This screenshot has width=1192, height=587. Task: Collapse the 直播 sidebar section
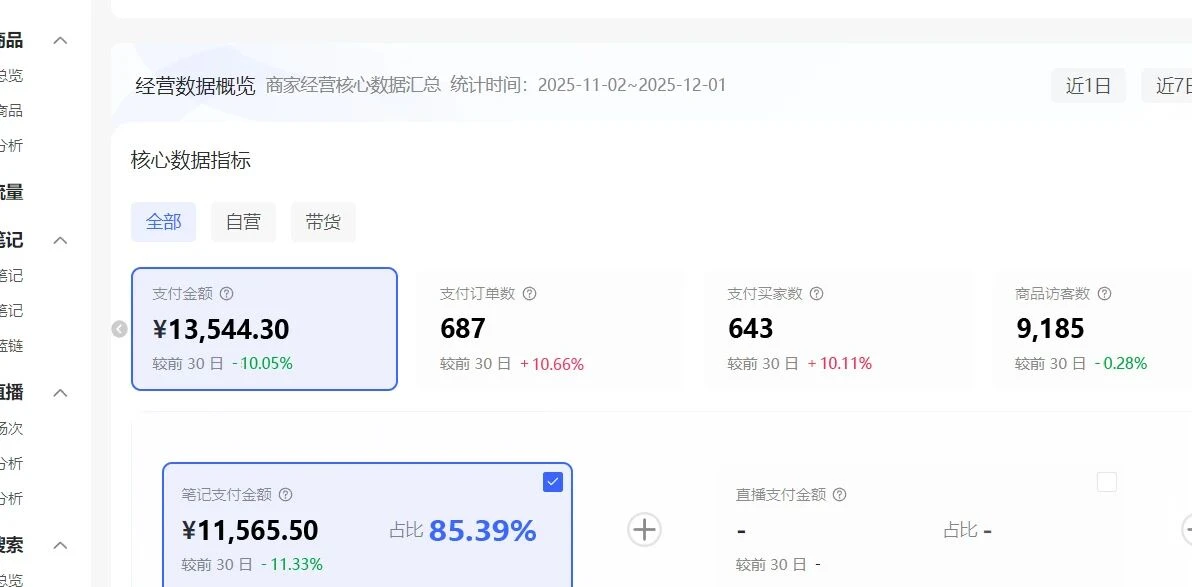tap(58, 391)
